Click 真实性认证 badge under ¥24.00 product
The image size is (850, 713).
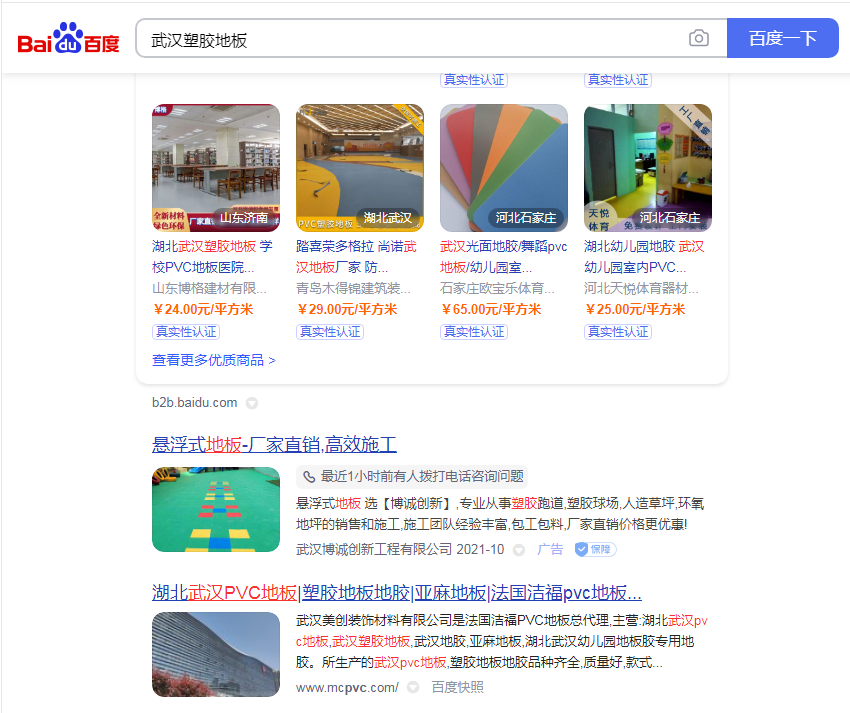point(186,331)
